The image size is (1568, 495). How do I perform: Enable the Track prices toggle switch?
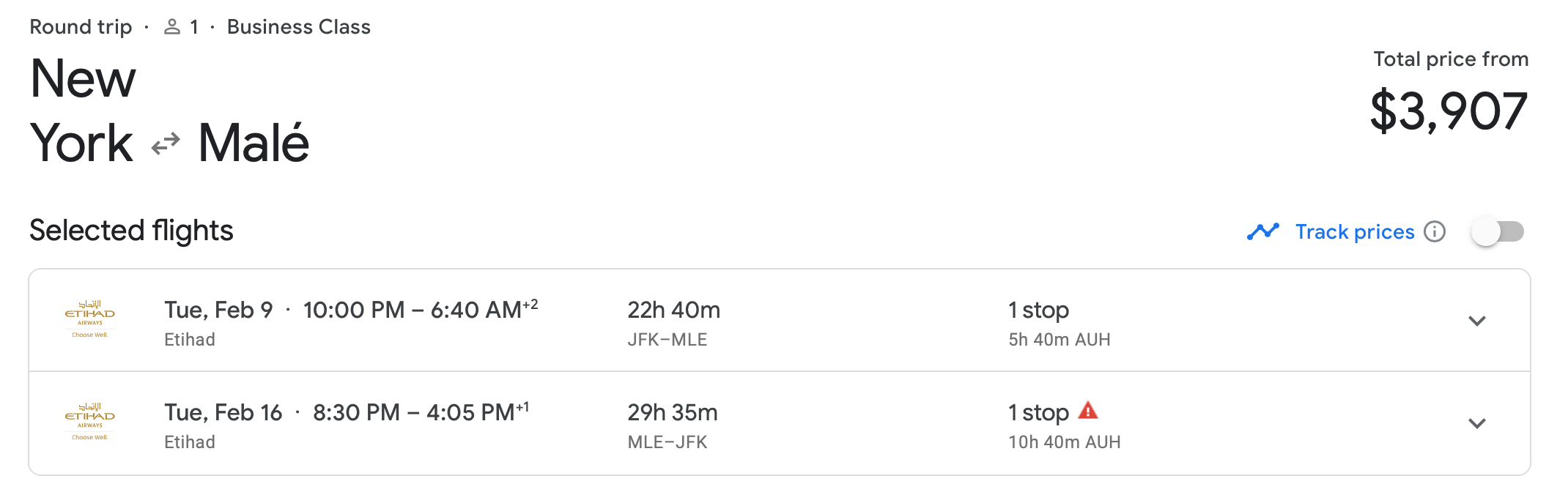[x=1497, y=231]
